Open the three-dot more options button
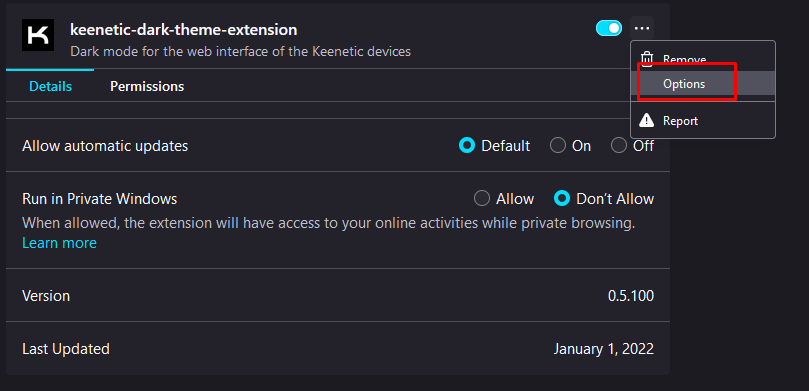The image size is (809, 391). point(642,28)
